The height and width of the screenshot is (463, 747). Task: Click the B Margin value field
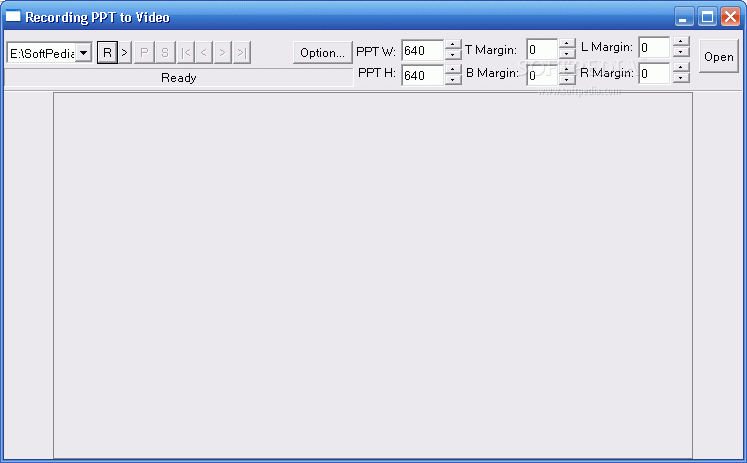click(x=542, y=75)
